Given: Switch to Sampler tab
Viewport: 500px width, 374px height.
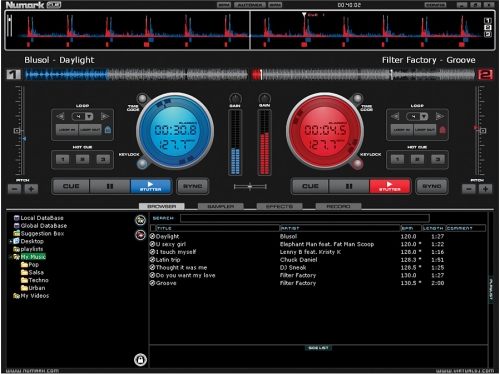Looking at the screenshot, I should click(221, 206).
